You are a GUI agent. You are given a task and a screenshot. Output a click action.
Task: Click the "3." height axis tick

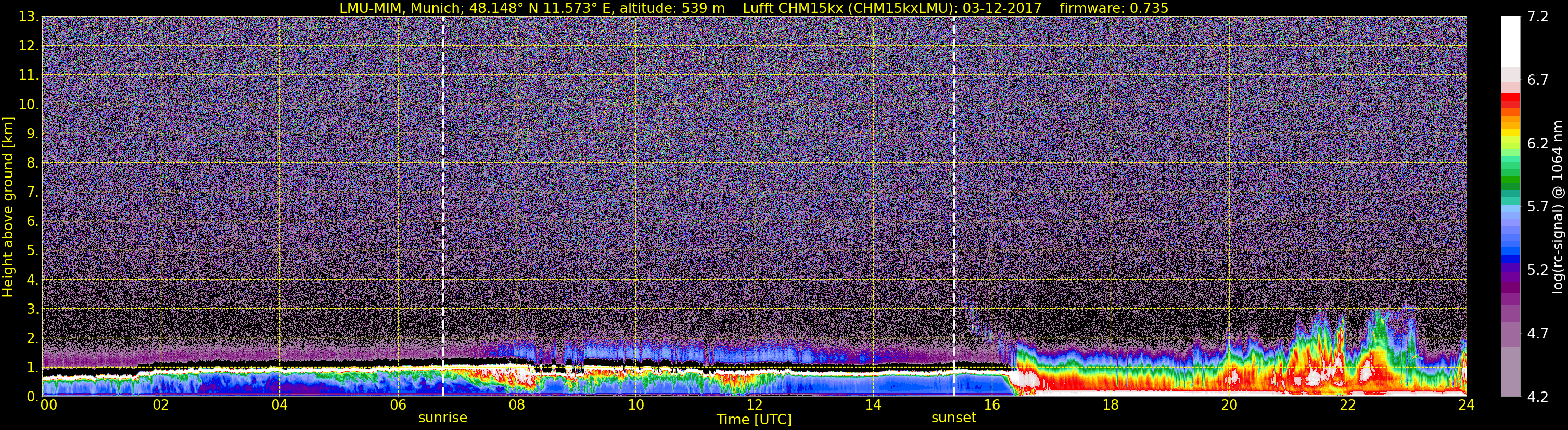point(32,309)
